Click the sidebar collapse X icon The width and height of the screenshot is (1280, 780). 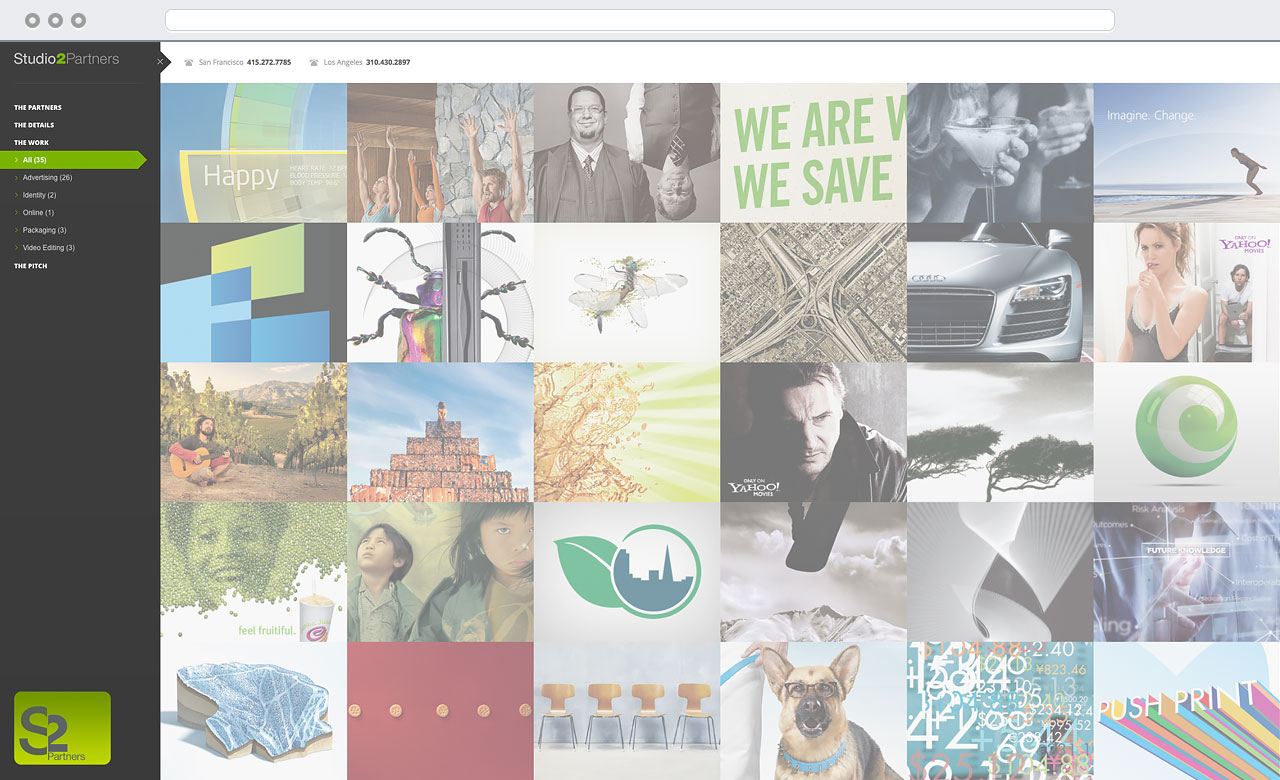click(x=160, y=62)
